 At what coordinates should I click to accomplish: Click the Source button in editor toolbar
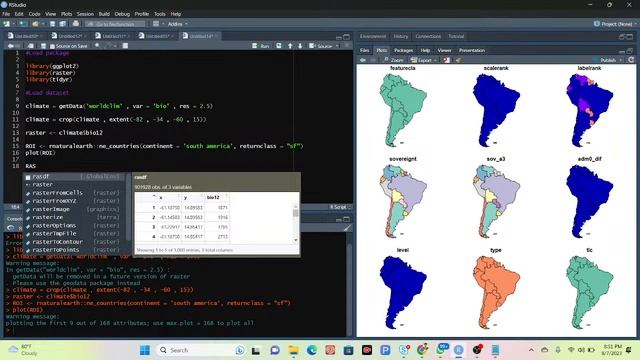321,46
